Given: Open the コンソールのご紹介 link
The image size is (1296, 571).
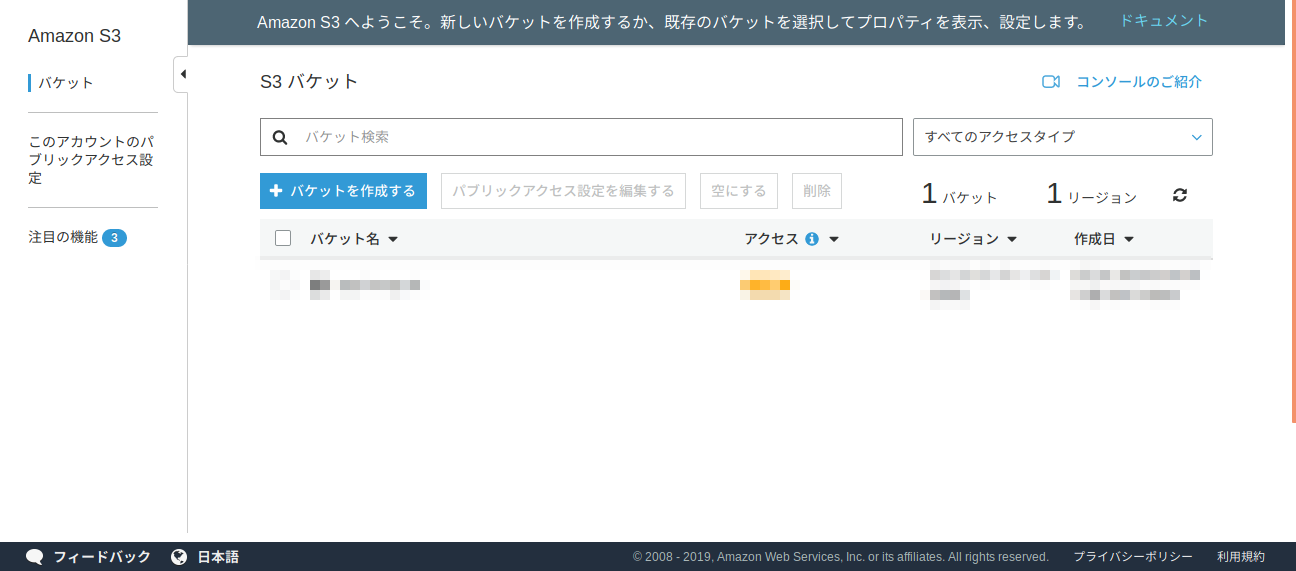Looking at the screenshot, I should [x=1139, y=82].
